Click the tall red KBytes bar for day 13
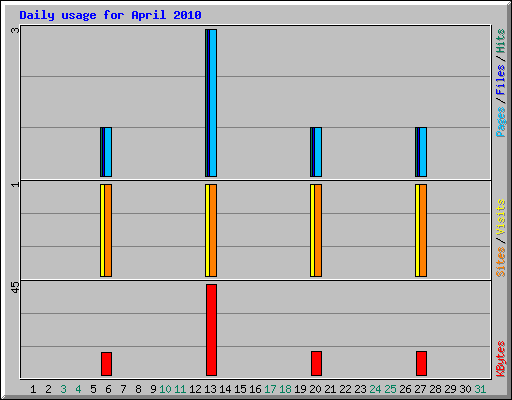The height and width of the screenshot is (400, 512). point(211,330)
